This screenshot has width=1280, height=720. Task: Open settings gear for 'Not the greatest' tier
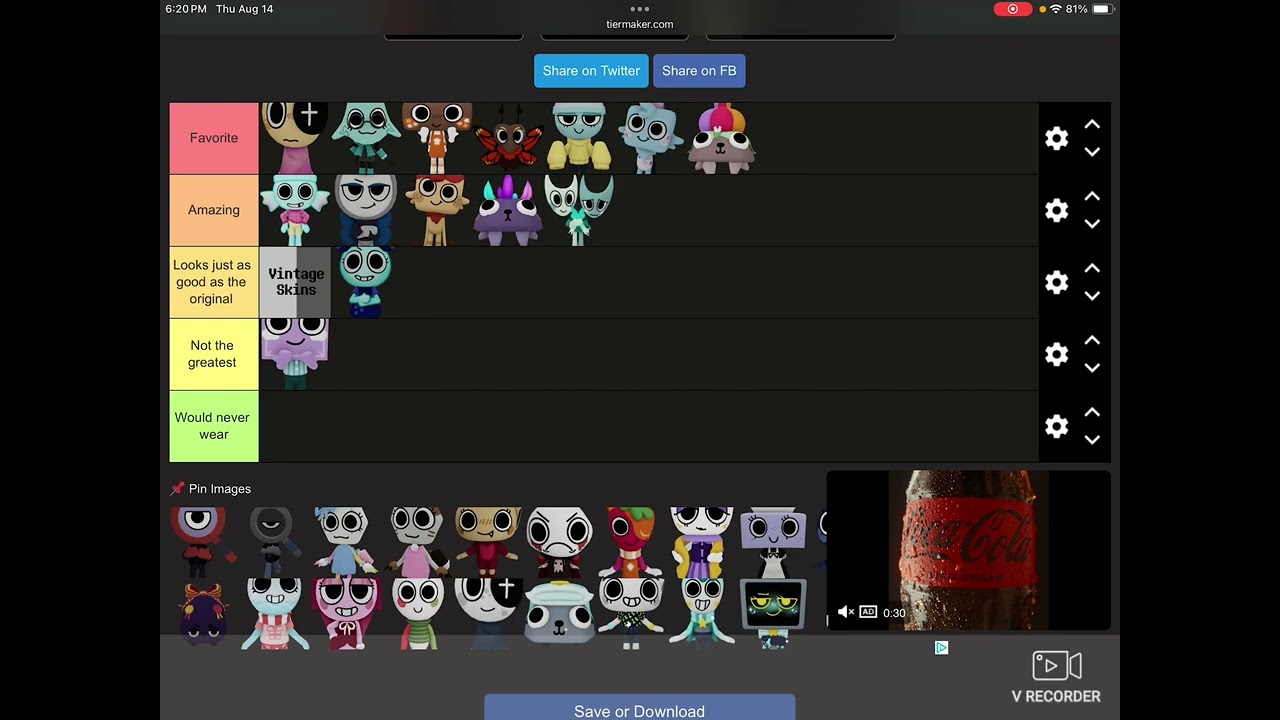pos(1056,354)
